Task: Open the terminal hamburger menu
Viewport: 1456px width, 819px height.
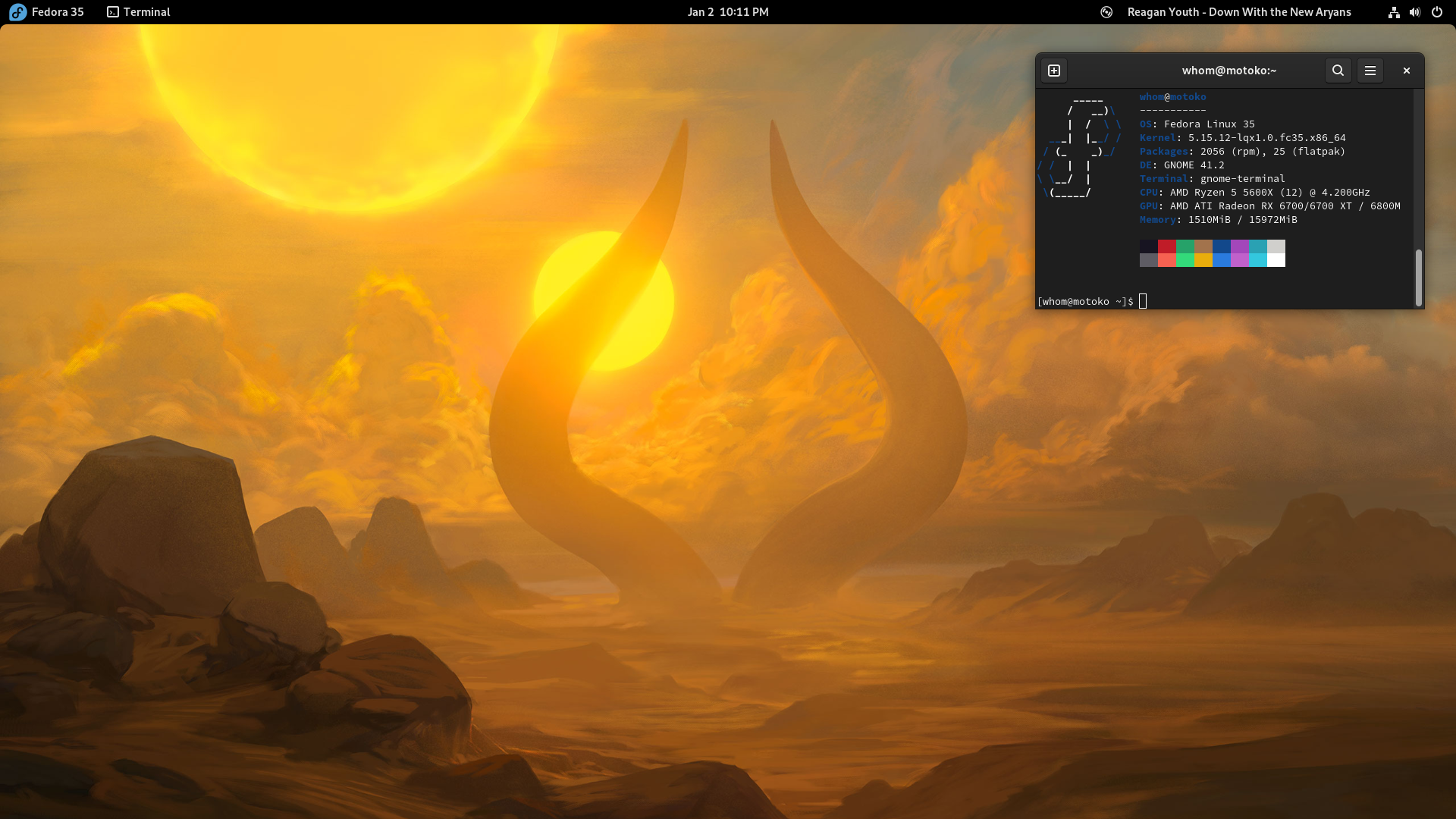Action: (x=1370, y=71)
